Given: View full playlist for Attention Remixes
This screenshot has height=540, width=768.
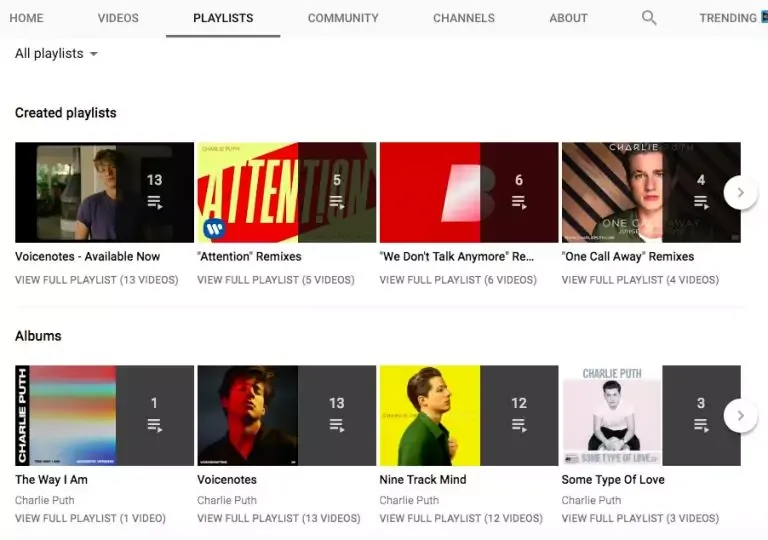Looking at the screenshot, I should (276, 280).
